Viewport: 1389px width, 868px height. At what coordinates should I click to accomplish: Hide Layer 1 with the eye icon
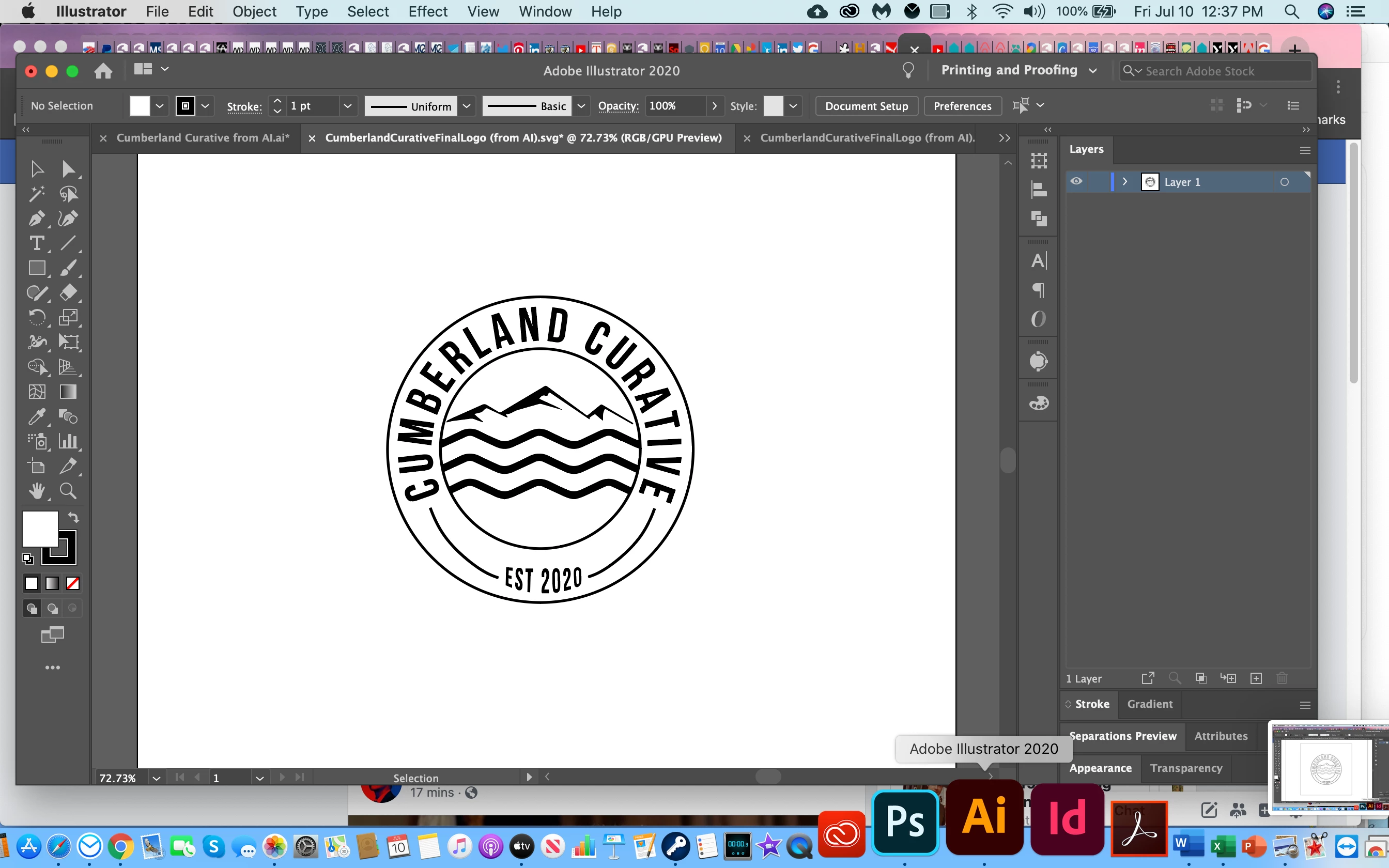[x=1076, y=182]
